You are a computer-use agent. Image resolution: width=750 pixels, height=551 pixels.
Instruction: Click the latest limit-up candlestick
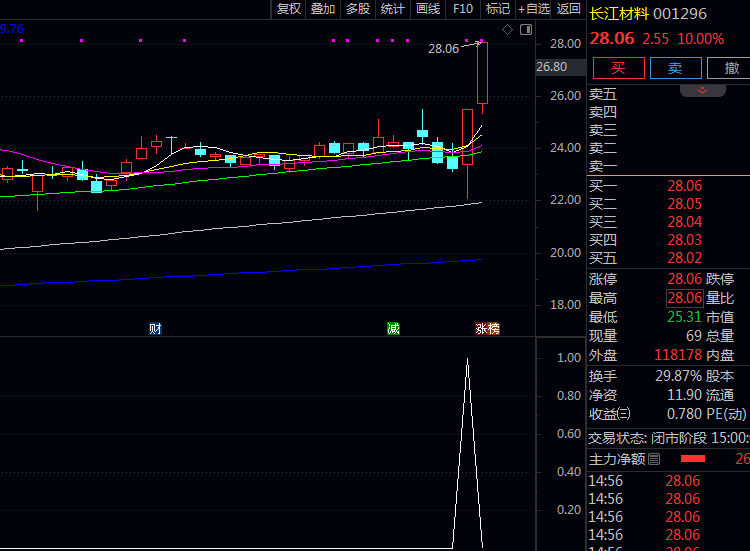pyautogui.click(x=482, y=73)
